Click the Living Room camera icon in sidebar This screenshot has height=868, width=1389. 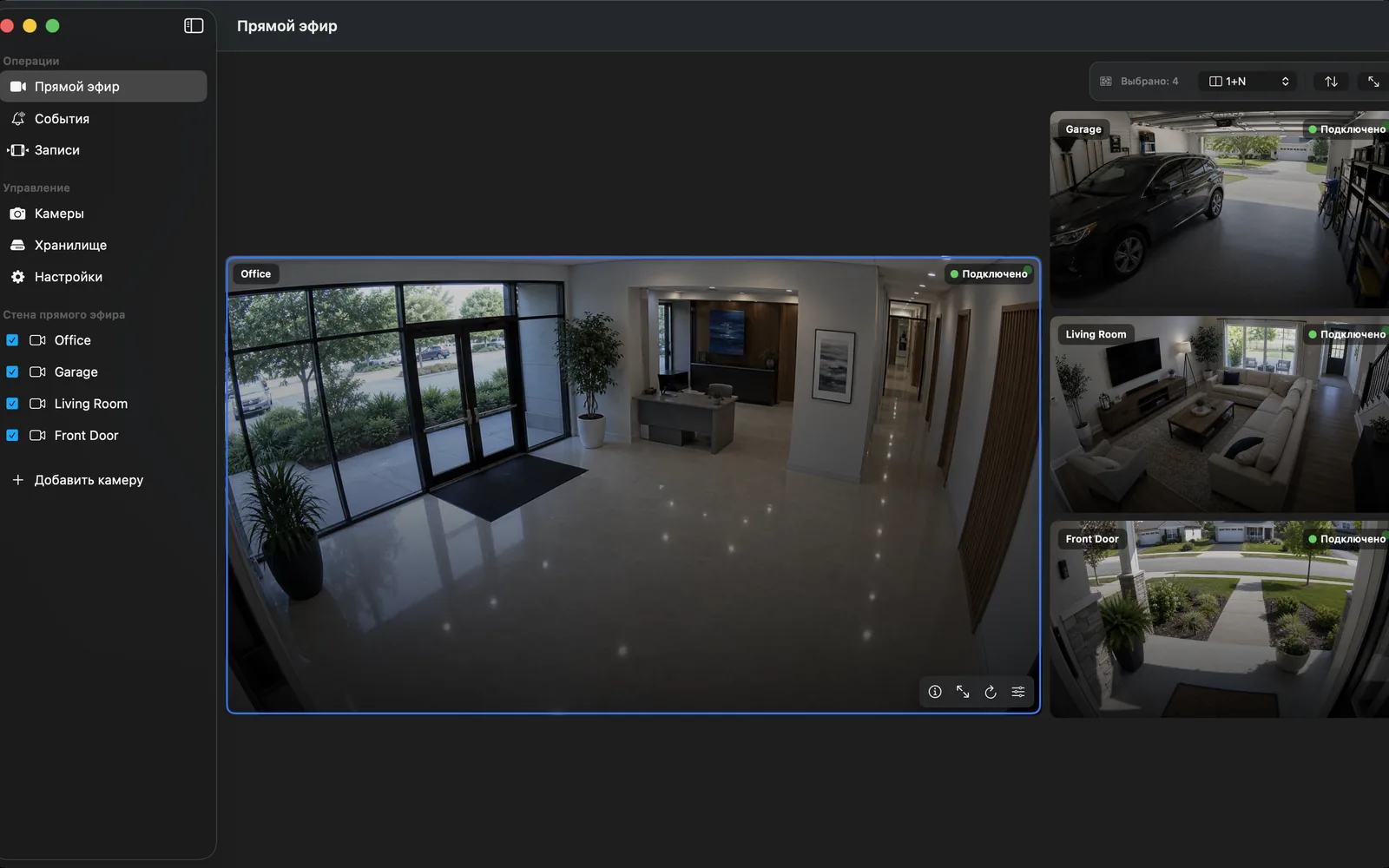tap(37, 404)
